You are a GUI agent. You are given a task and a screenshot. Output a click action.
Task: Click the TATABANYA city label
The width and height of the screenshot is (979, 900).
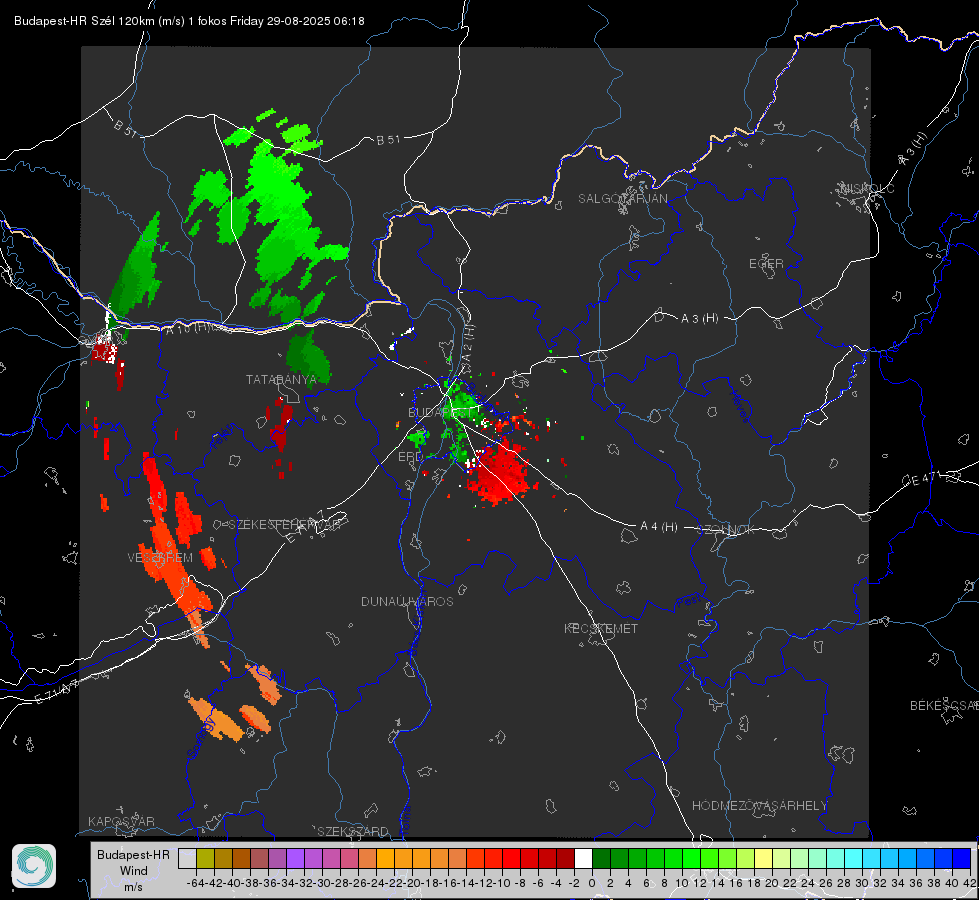pyautogui.click(x=281, y=380)
